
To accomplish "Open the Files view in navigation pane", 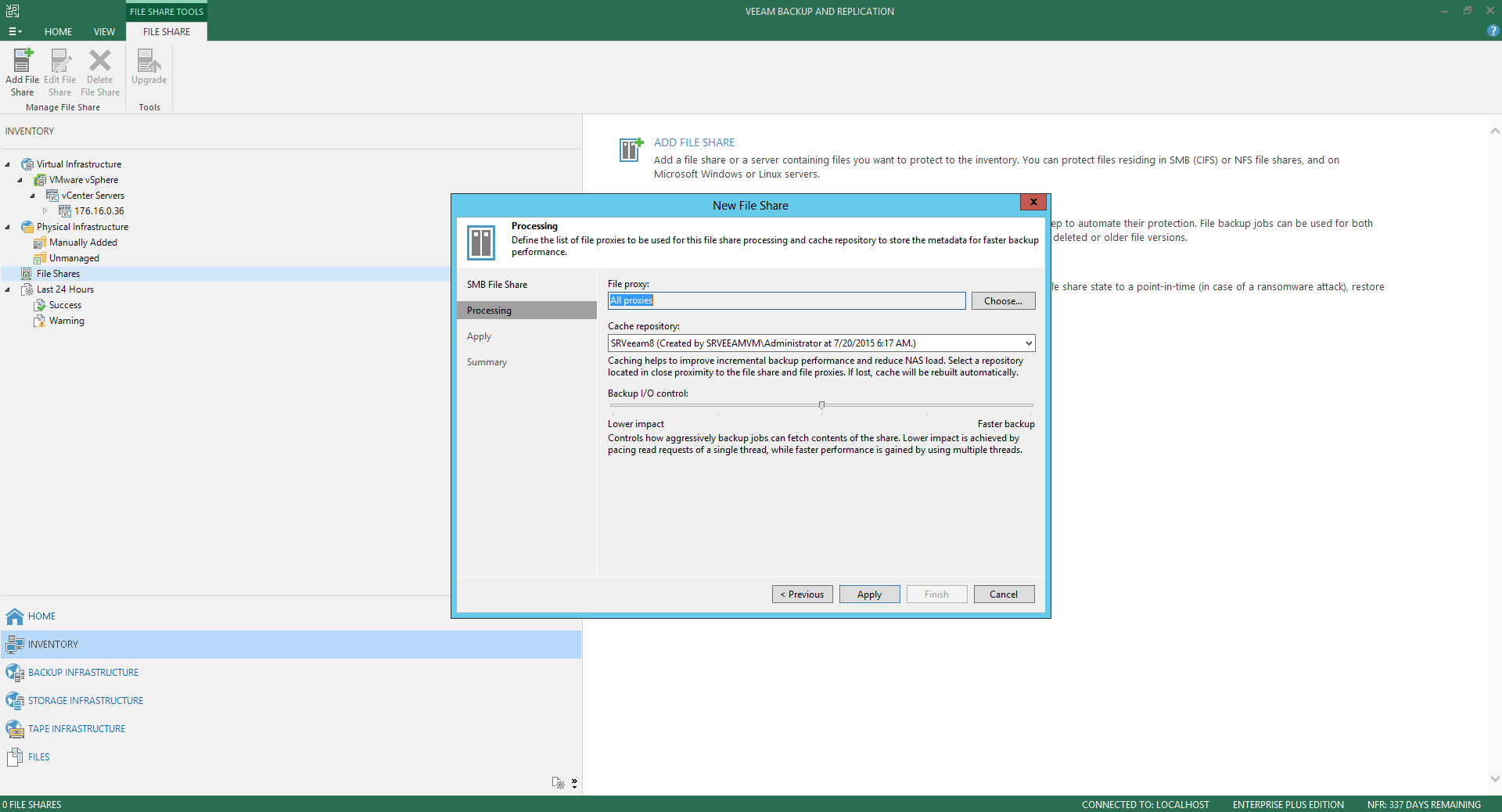I will pyautogui.click(x=38, y=757).
